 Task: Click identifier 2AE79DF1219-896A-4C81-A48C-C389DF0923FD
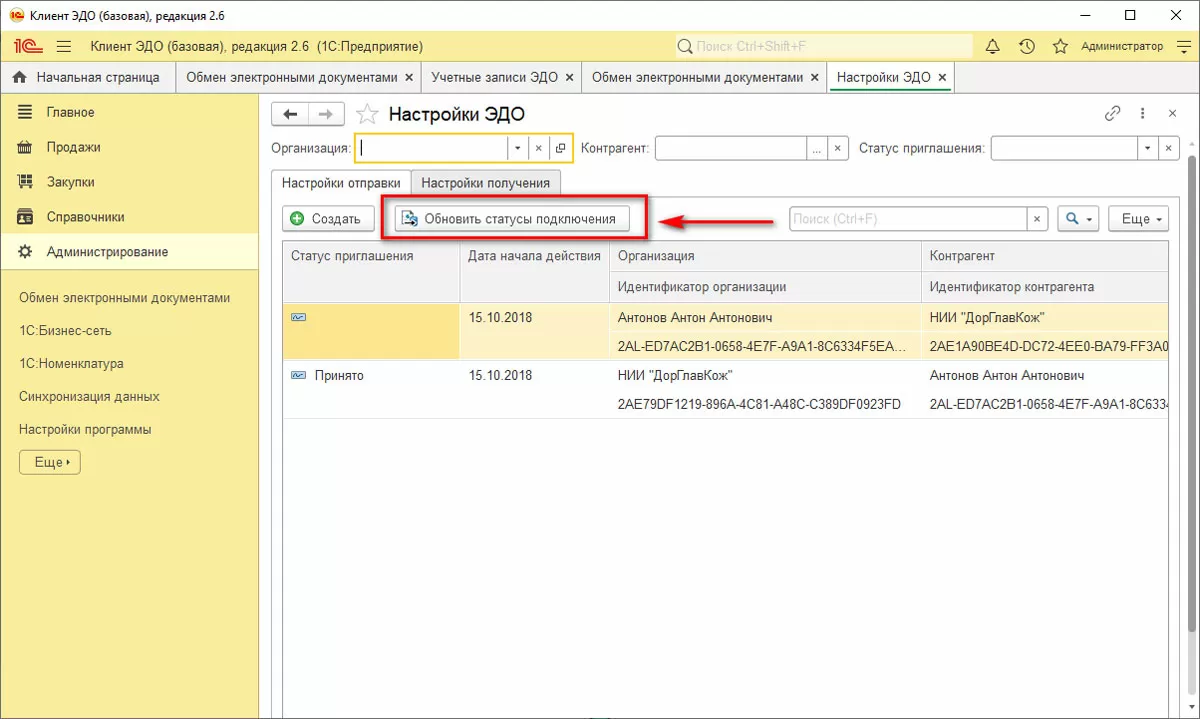(x=759, y=405)
